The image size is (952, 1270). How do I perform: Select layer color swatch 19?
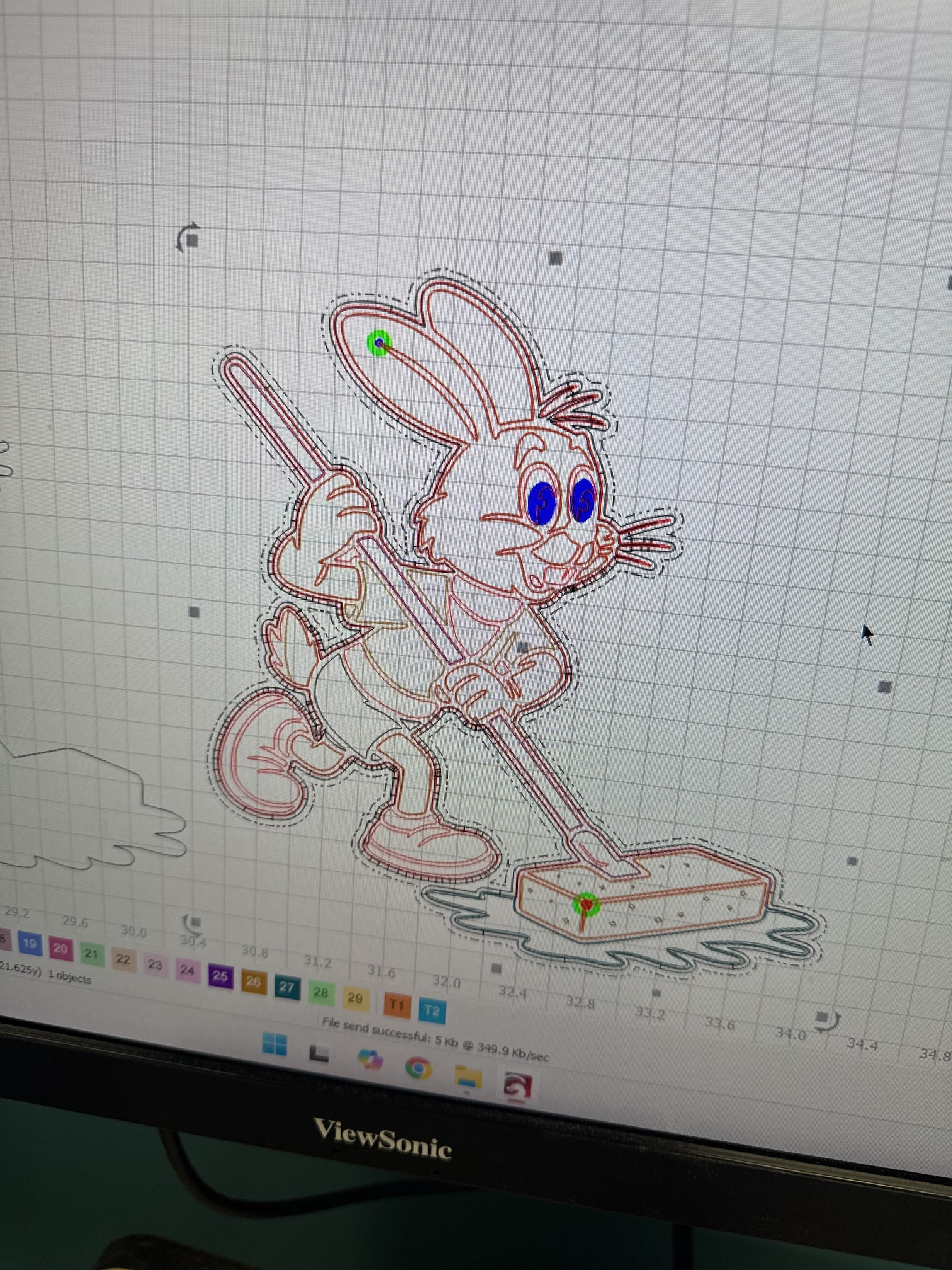(30, 943)
